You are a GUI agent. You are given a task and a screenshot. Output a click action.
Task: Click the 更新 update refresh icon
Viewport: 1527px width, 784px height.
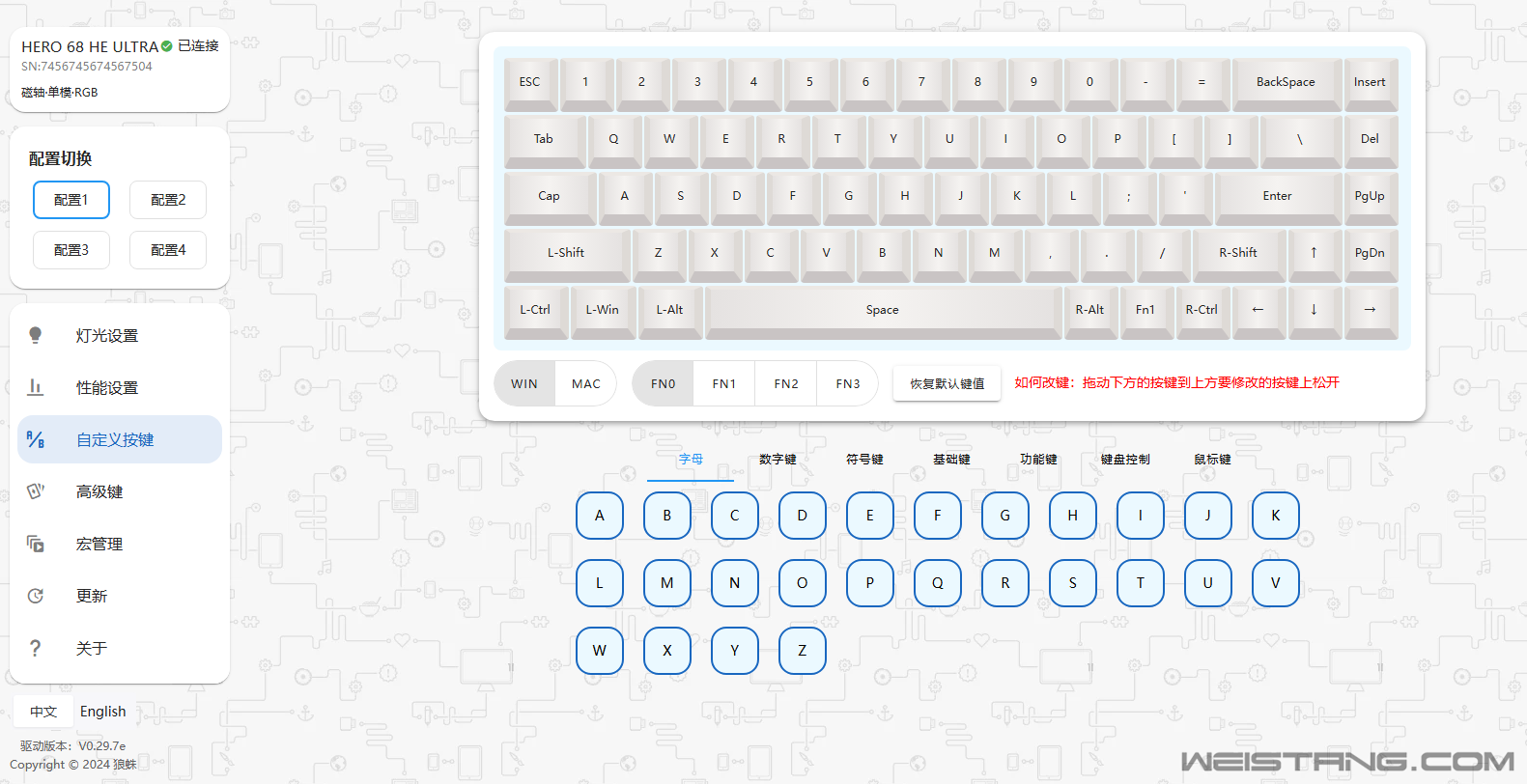coord(36,596)
